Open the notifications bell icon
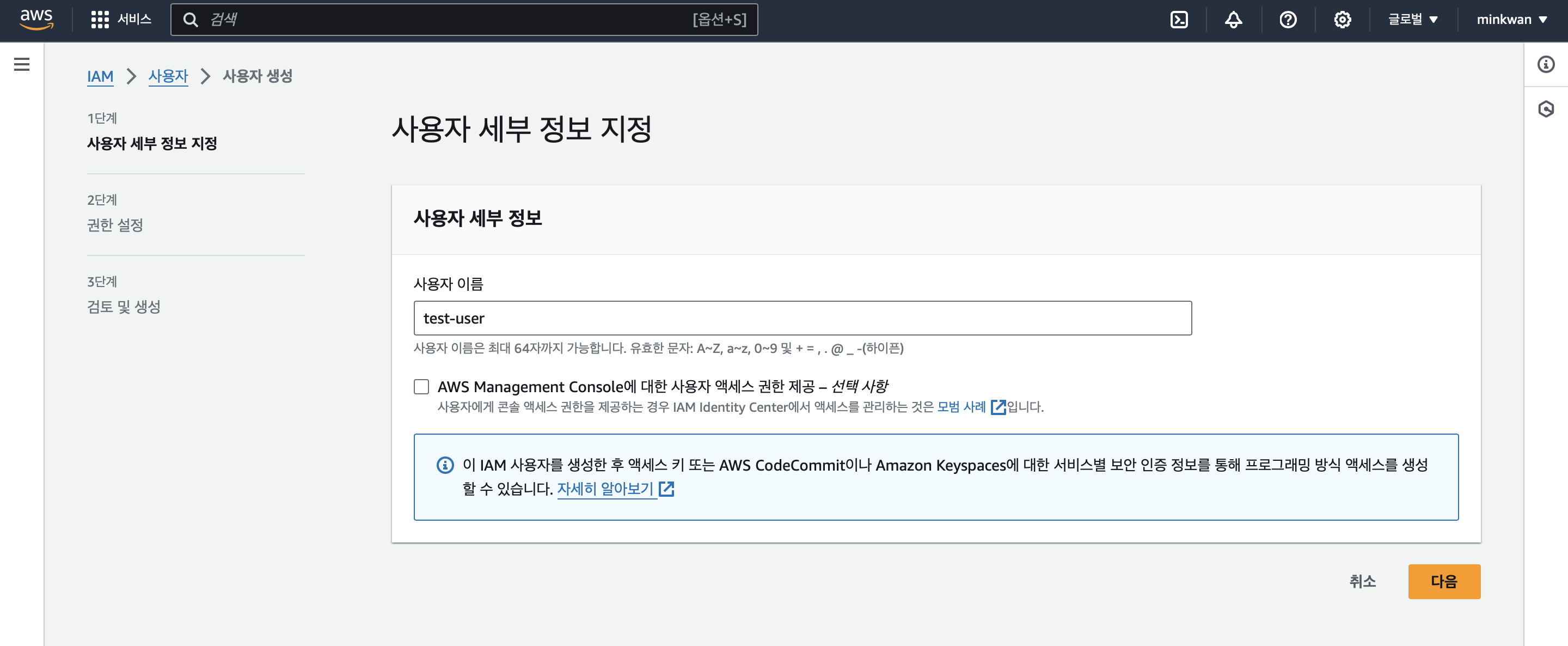1568x646 pixels. pos(1233,20)
